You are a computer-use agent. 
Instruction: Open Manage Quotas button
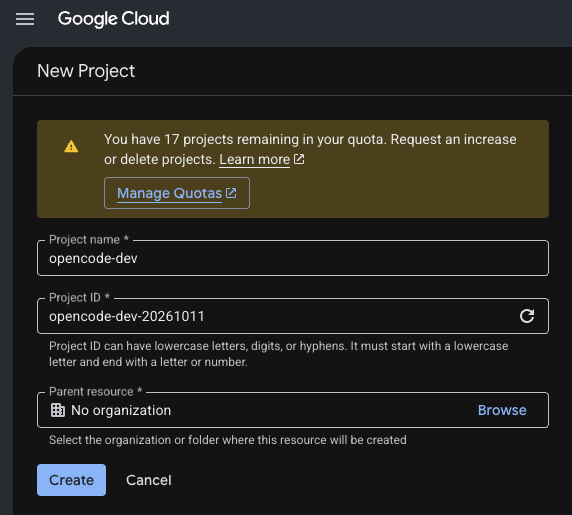(177, 193)
